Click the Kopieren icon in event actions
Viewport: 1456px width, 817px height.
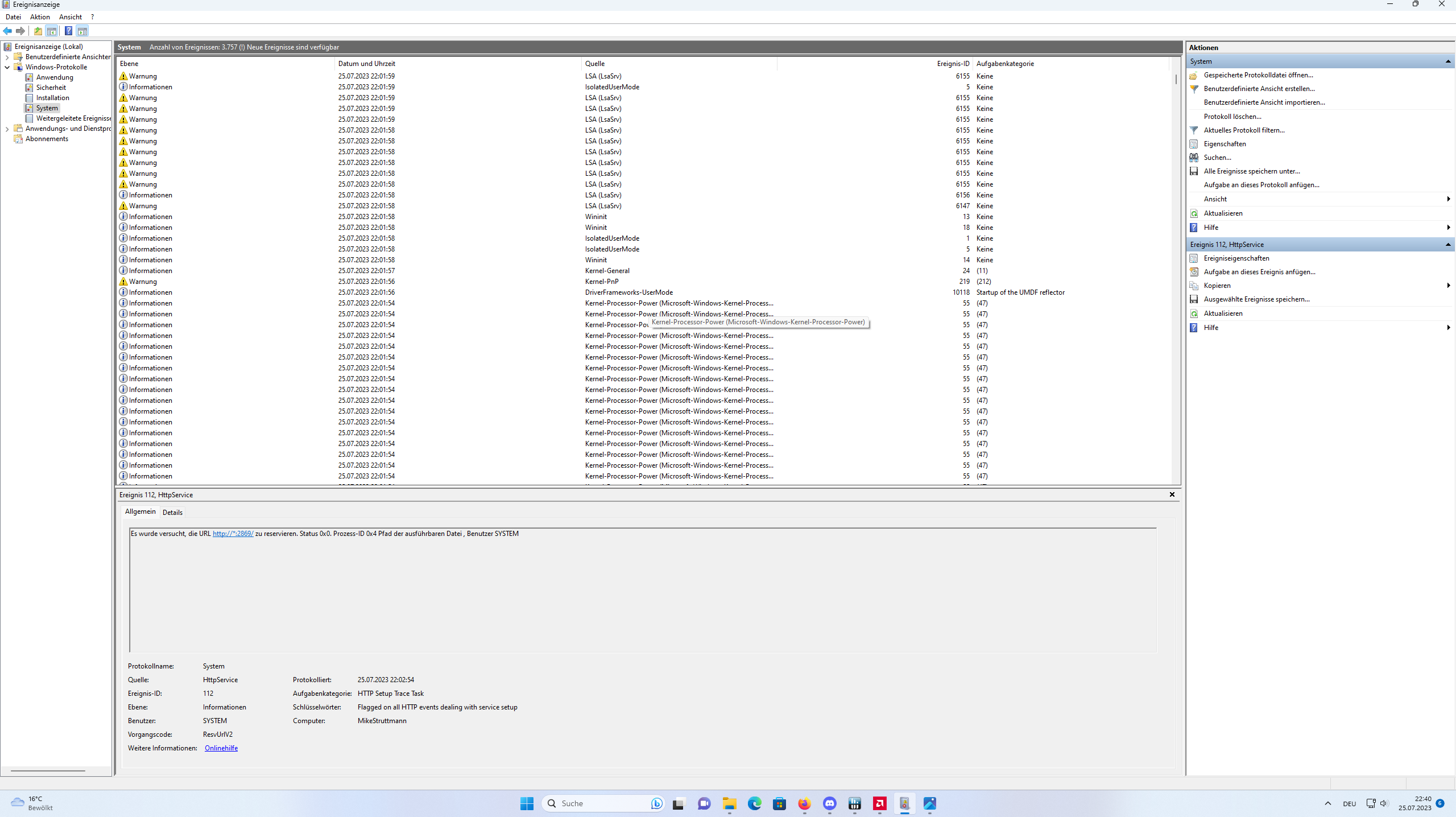(1194, 286)
